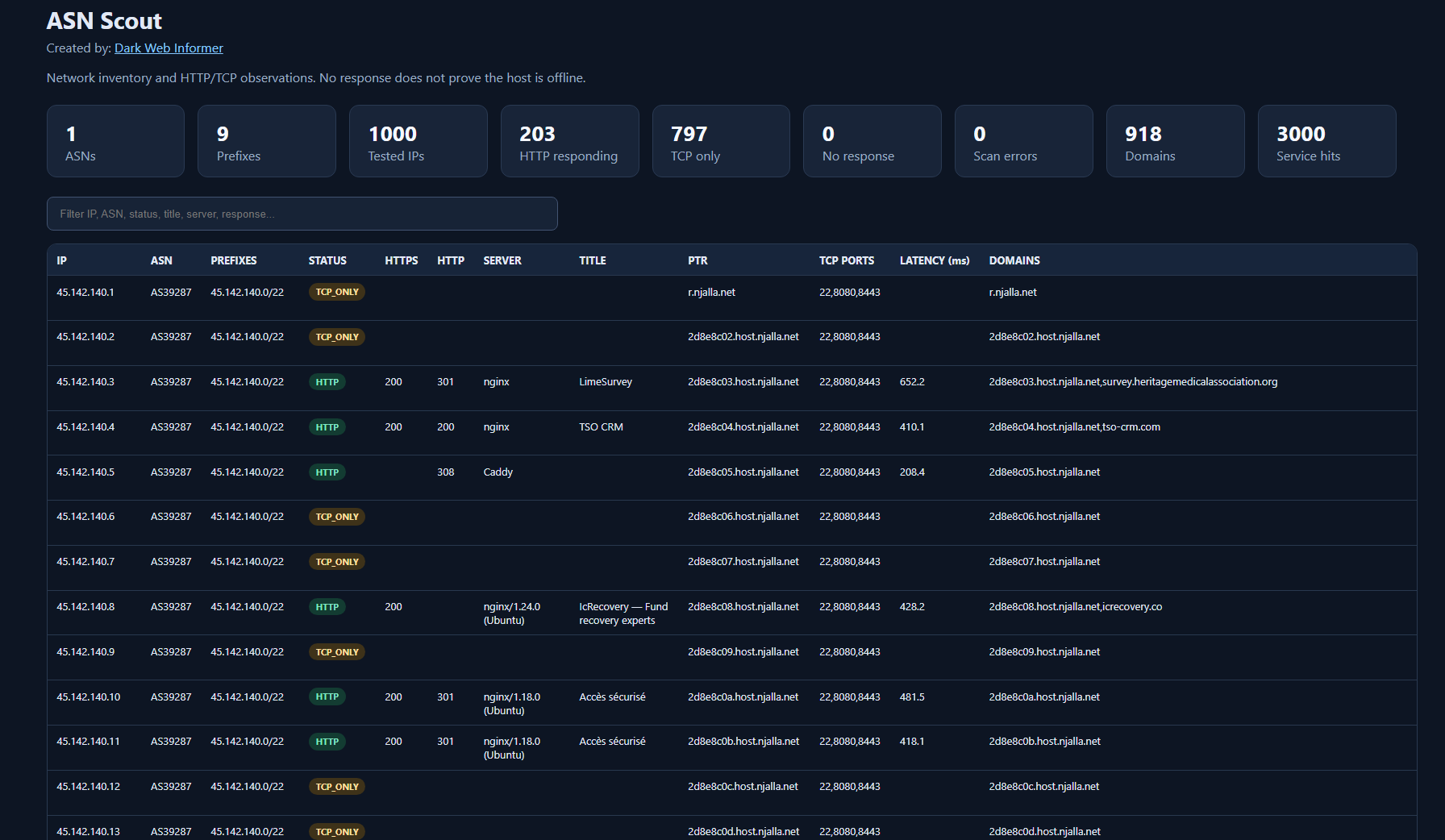This screenshot has width=1445, height=840.
Task: Click the domain cell containing tso-crm.com
Action: 1075,427
